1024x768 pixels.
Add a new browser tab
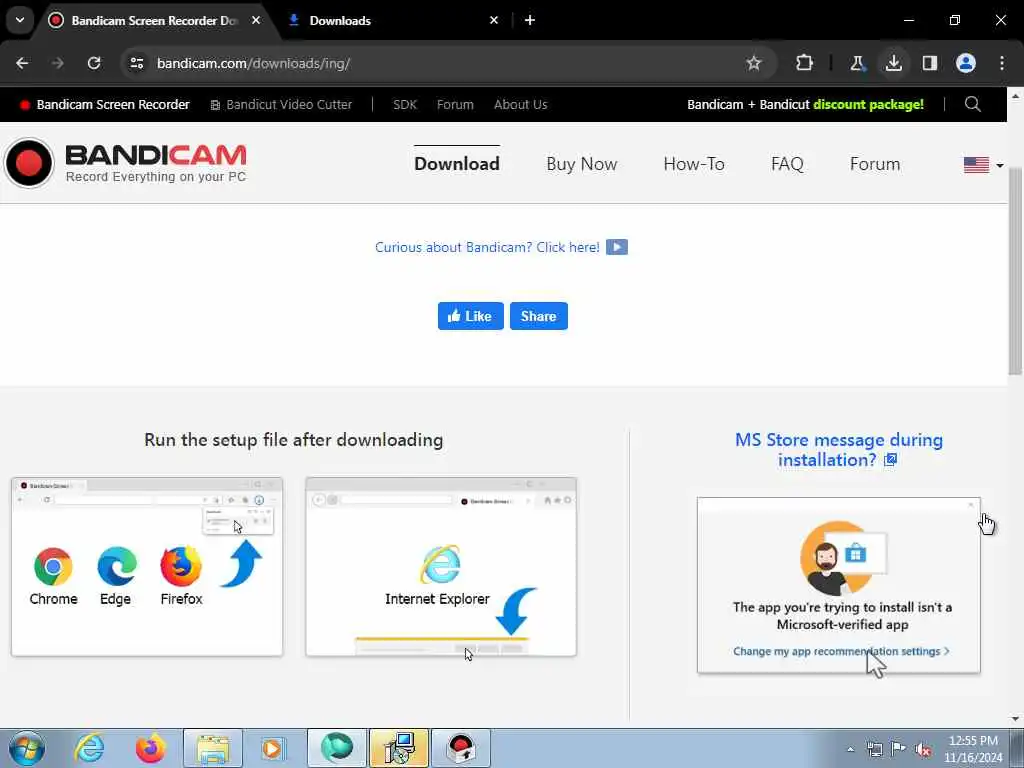530,20
